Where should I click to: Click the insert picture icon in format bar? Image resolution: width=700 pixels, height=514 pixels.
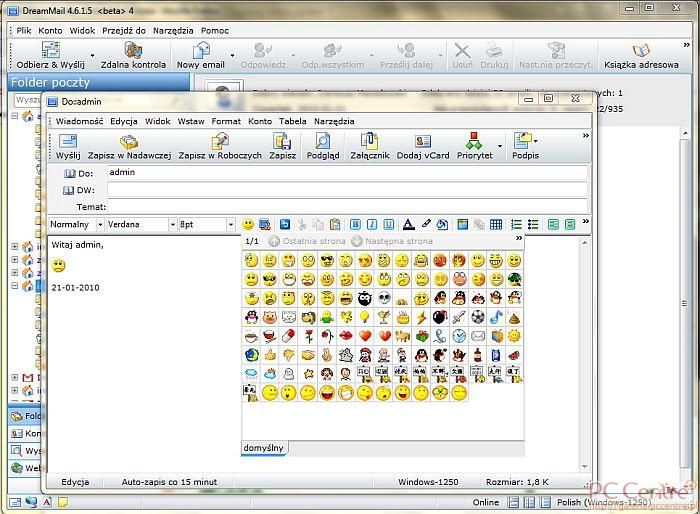(x=462, y=224)
